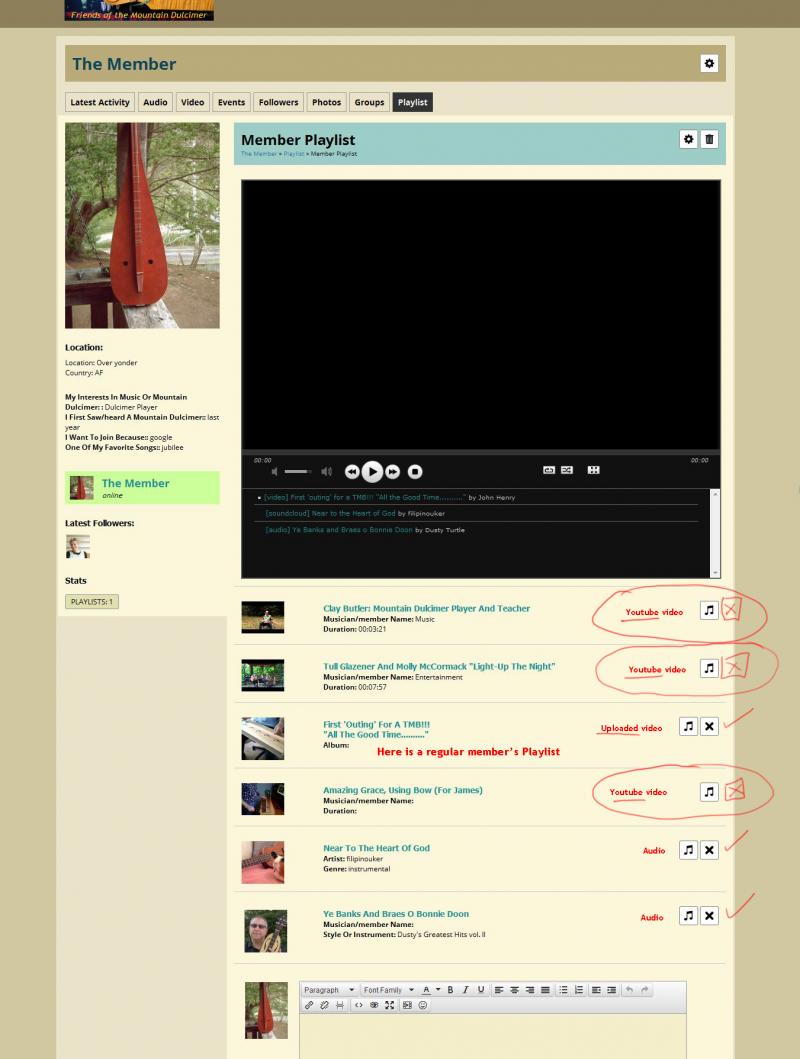Viewport: 800px width, 1059px height.
Task: Toggle shuffle mode in the player
Action: coord(567,470)
